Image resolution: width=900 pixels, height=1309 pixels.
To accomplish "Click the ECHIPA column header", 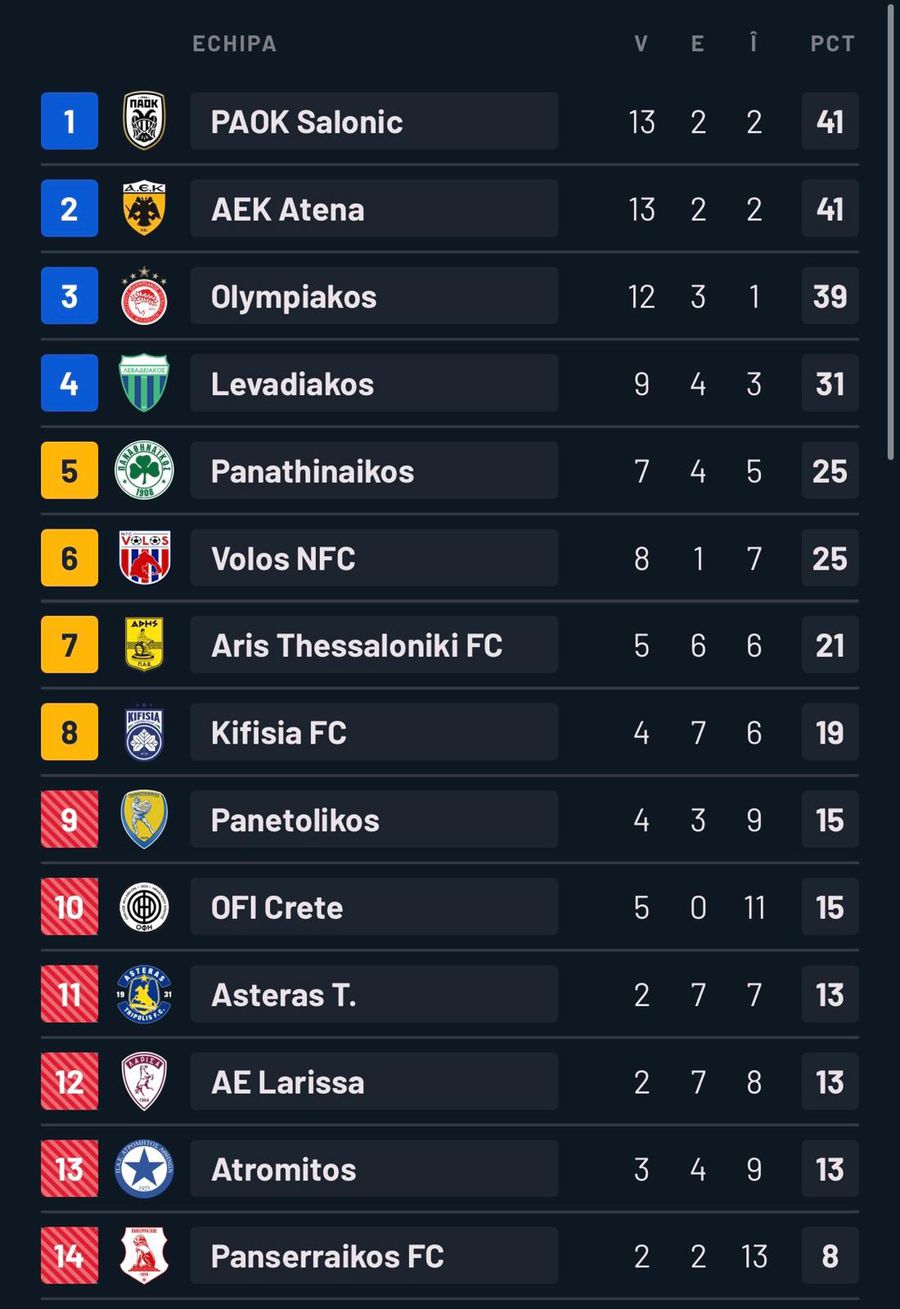I will [235, 43].
